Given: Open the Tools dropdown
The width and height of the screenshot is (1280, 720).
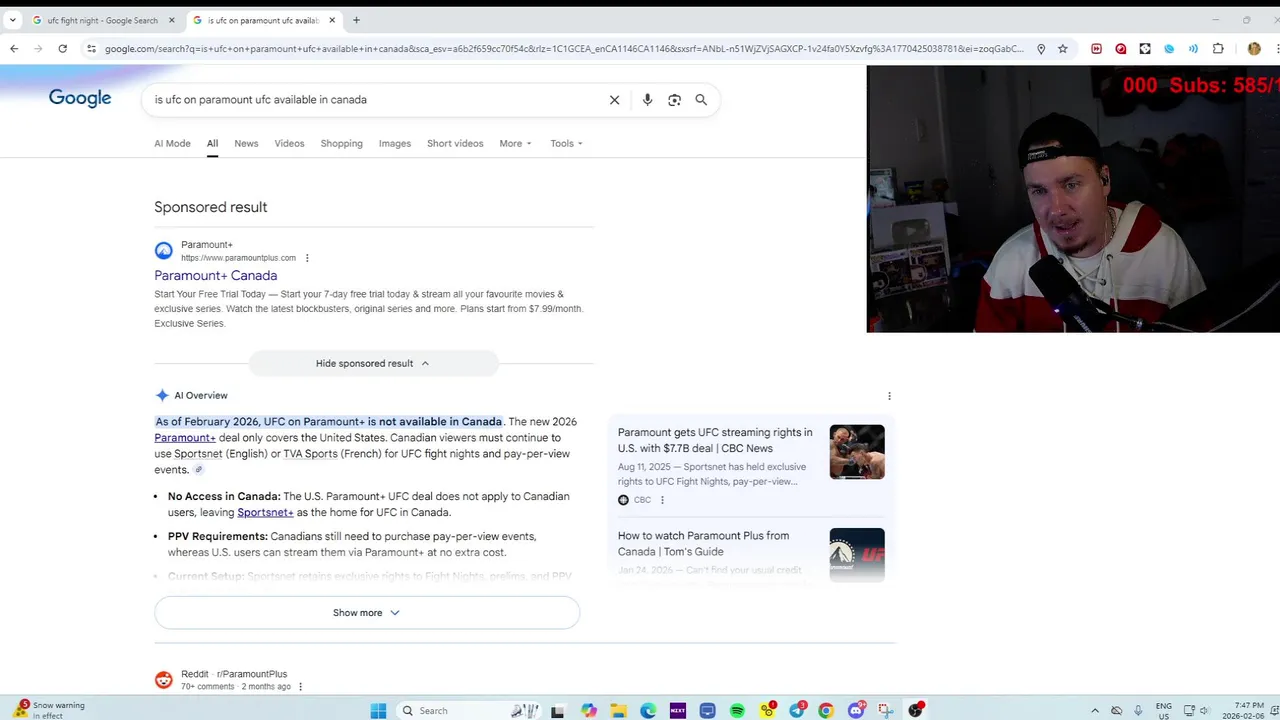Looking at the screenshot, I should [566, 143].
